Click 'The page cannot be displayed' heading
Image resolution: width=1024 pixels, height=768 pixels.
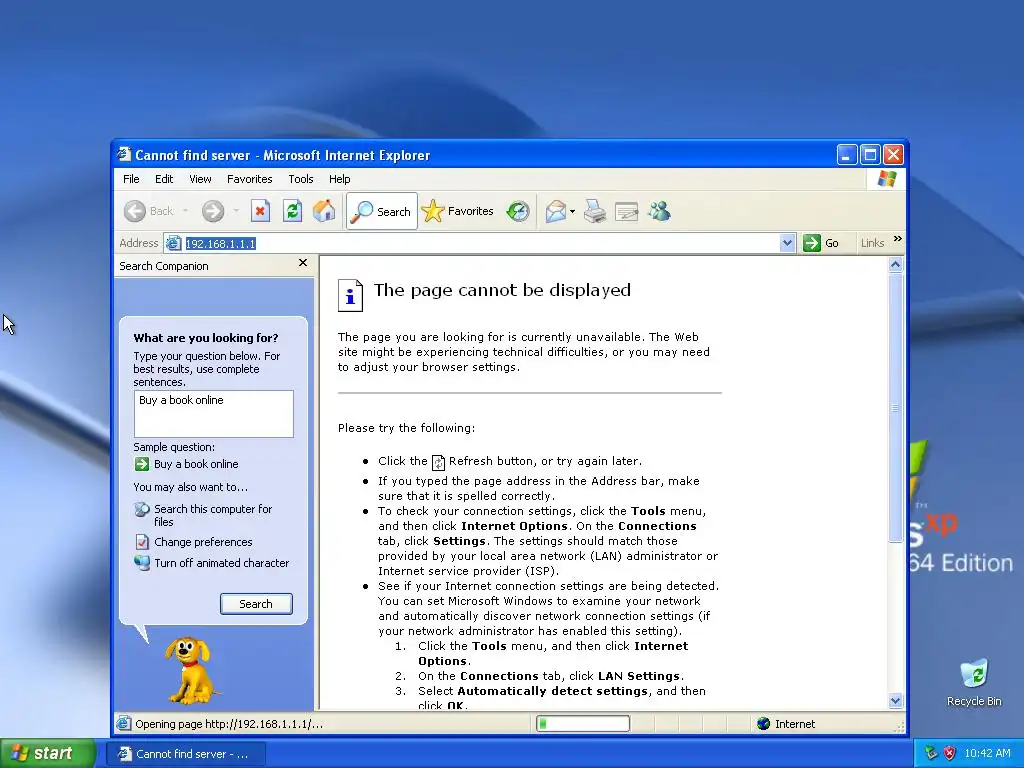pyautogui.click(x=502, y=290)
